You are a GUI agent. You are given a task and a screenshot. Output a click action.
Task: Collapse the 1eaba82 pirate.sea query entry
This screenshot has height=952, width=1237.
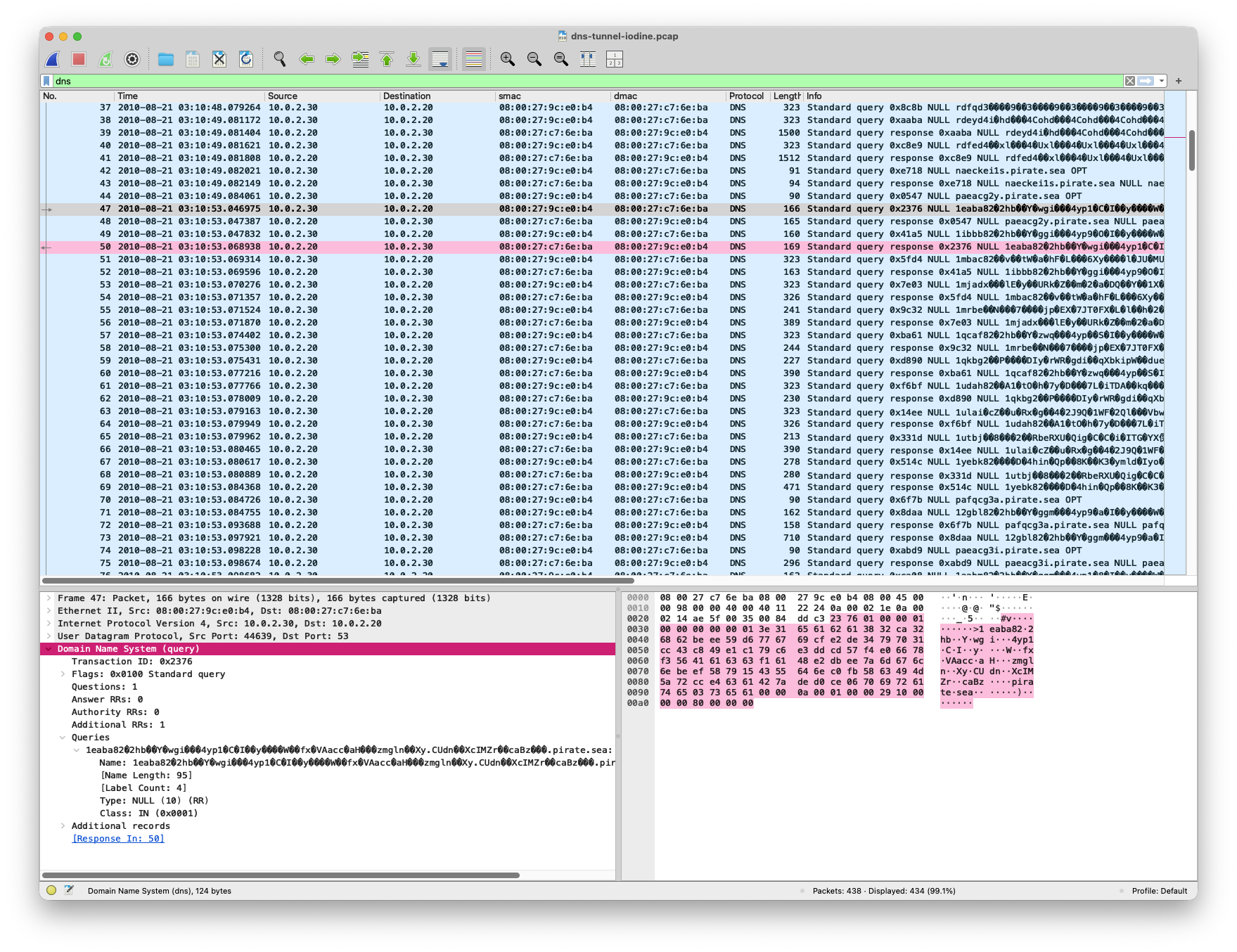(77, 750)
